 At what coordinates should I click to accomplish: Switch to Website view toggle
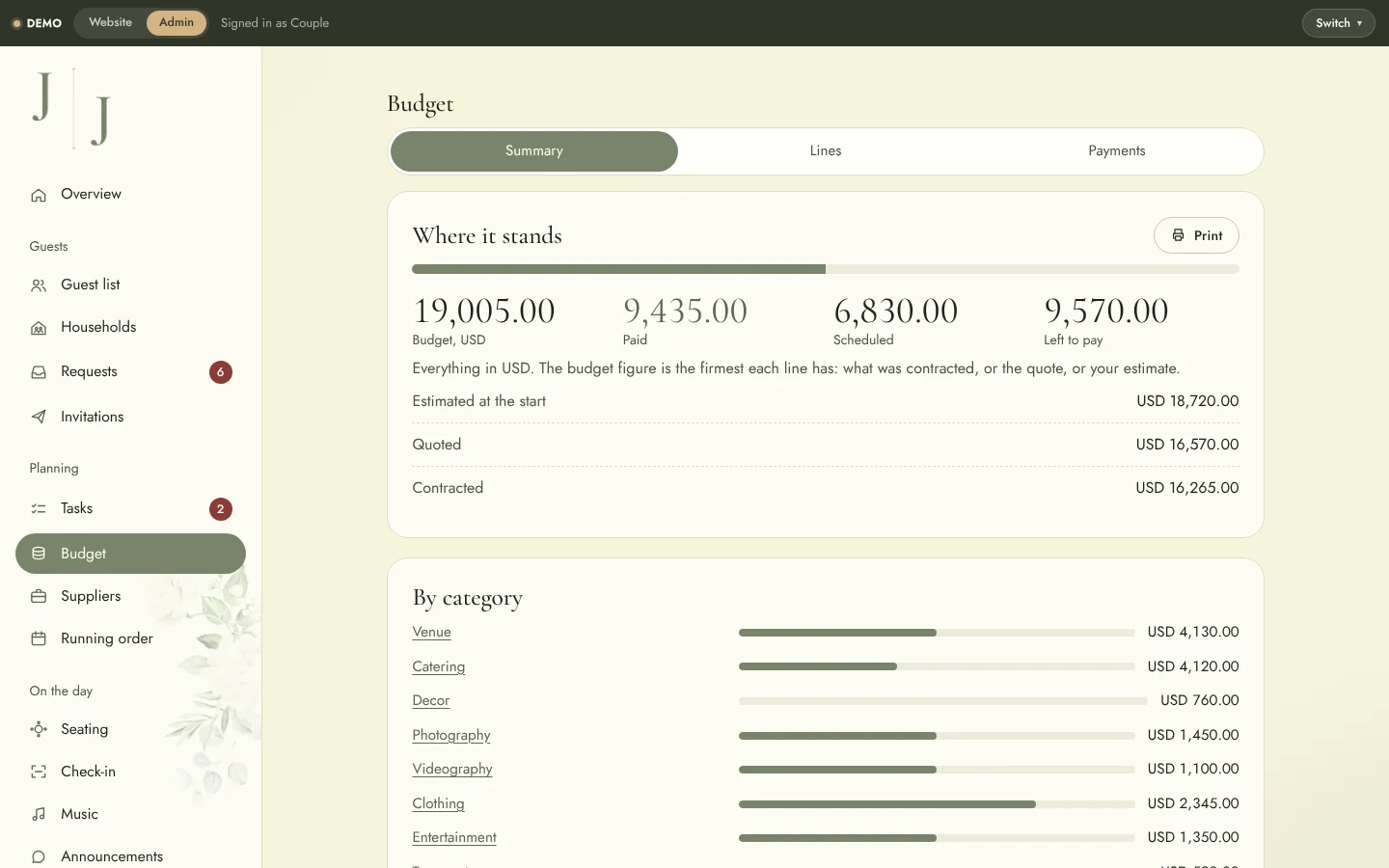click(111, 22)
